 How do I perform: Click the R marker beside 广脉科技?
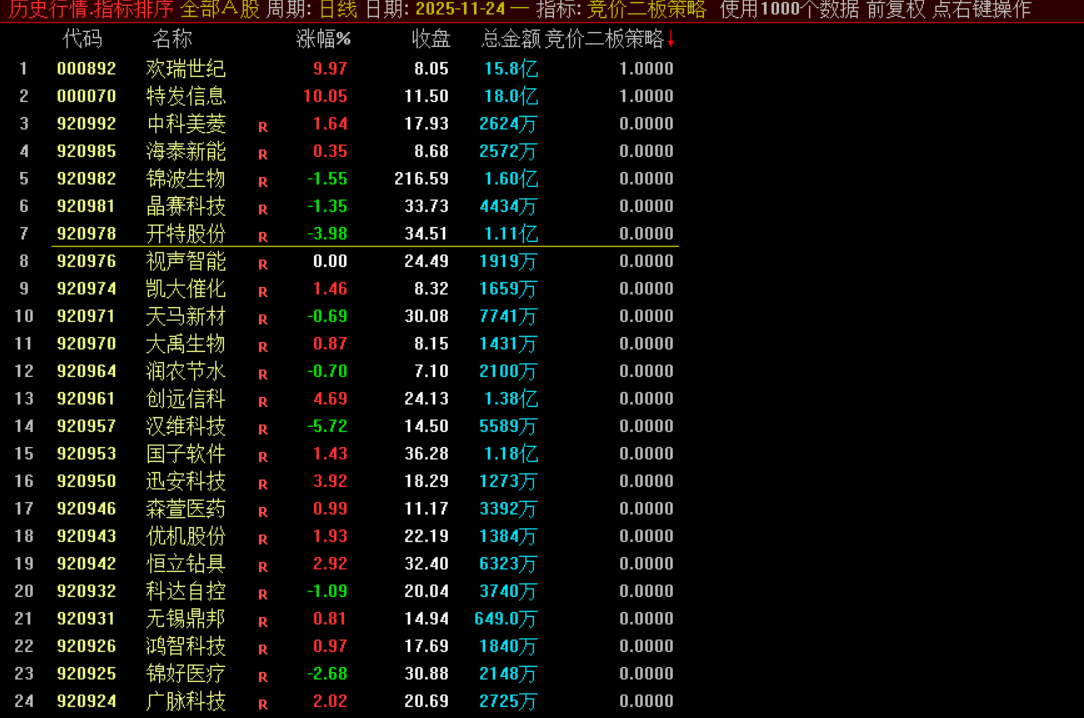point(263,704)
